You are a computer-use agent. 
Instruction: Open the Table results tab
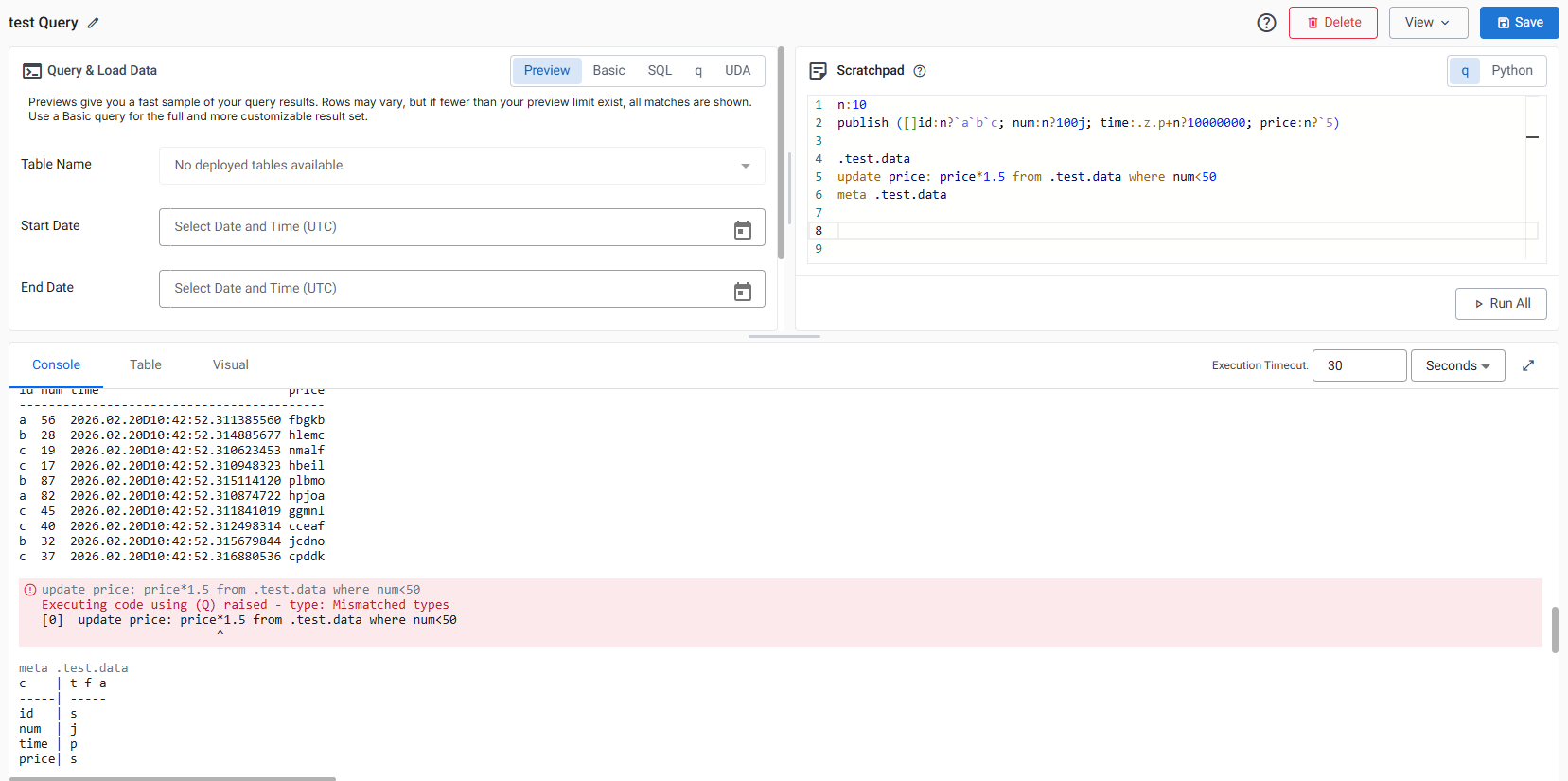[x=146, y=365]
